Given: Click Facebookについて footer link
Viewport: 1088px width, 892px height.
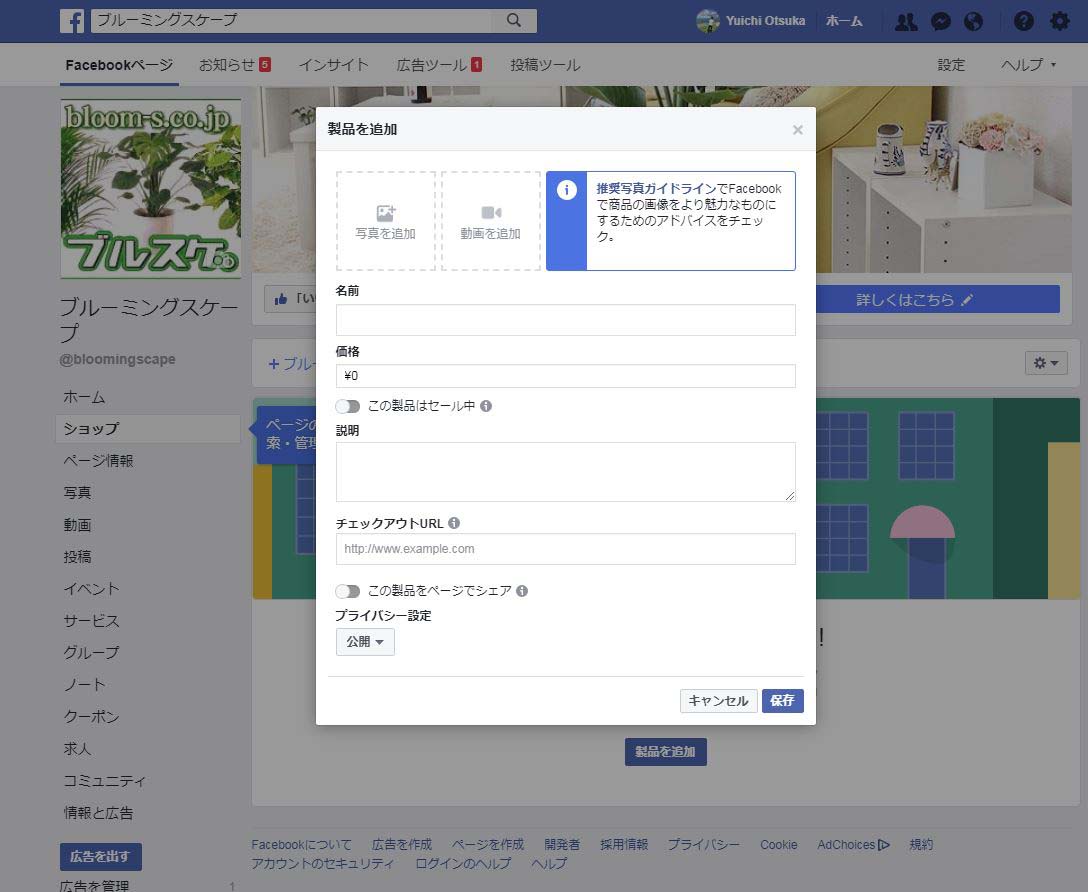Looking at the screenshot, I should click(301, 845).
